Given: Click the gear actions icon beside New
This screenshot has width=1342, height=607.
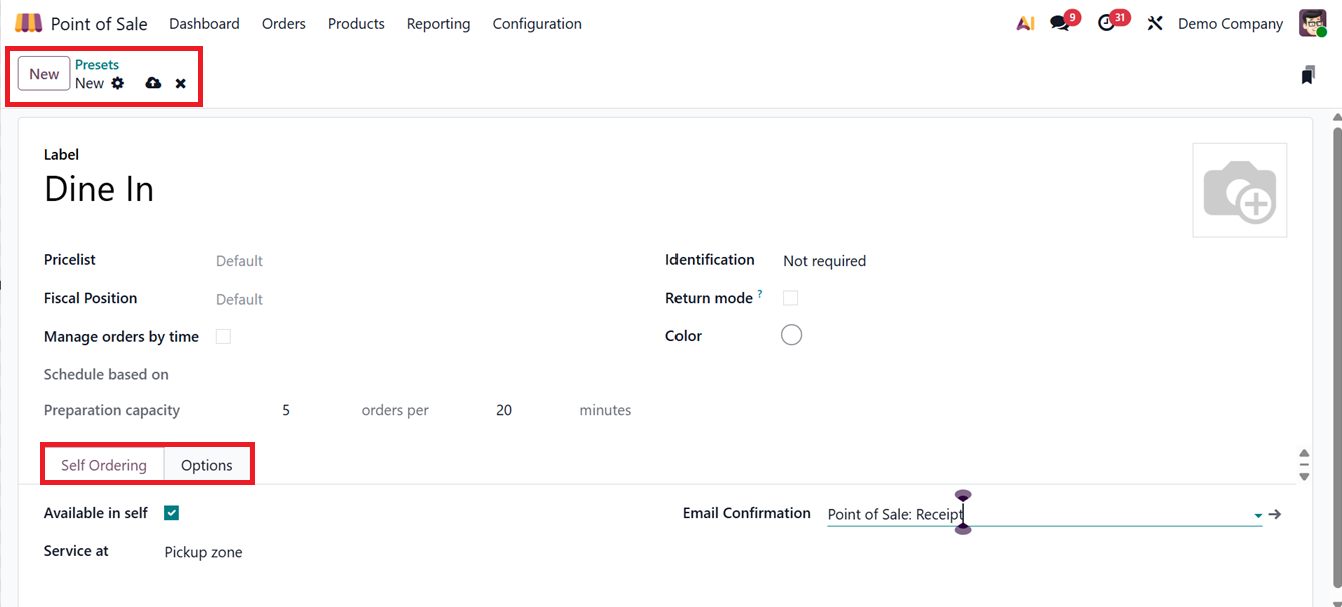Looking at the screenshot, I should pyautogui.click(x=118, y=83).
